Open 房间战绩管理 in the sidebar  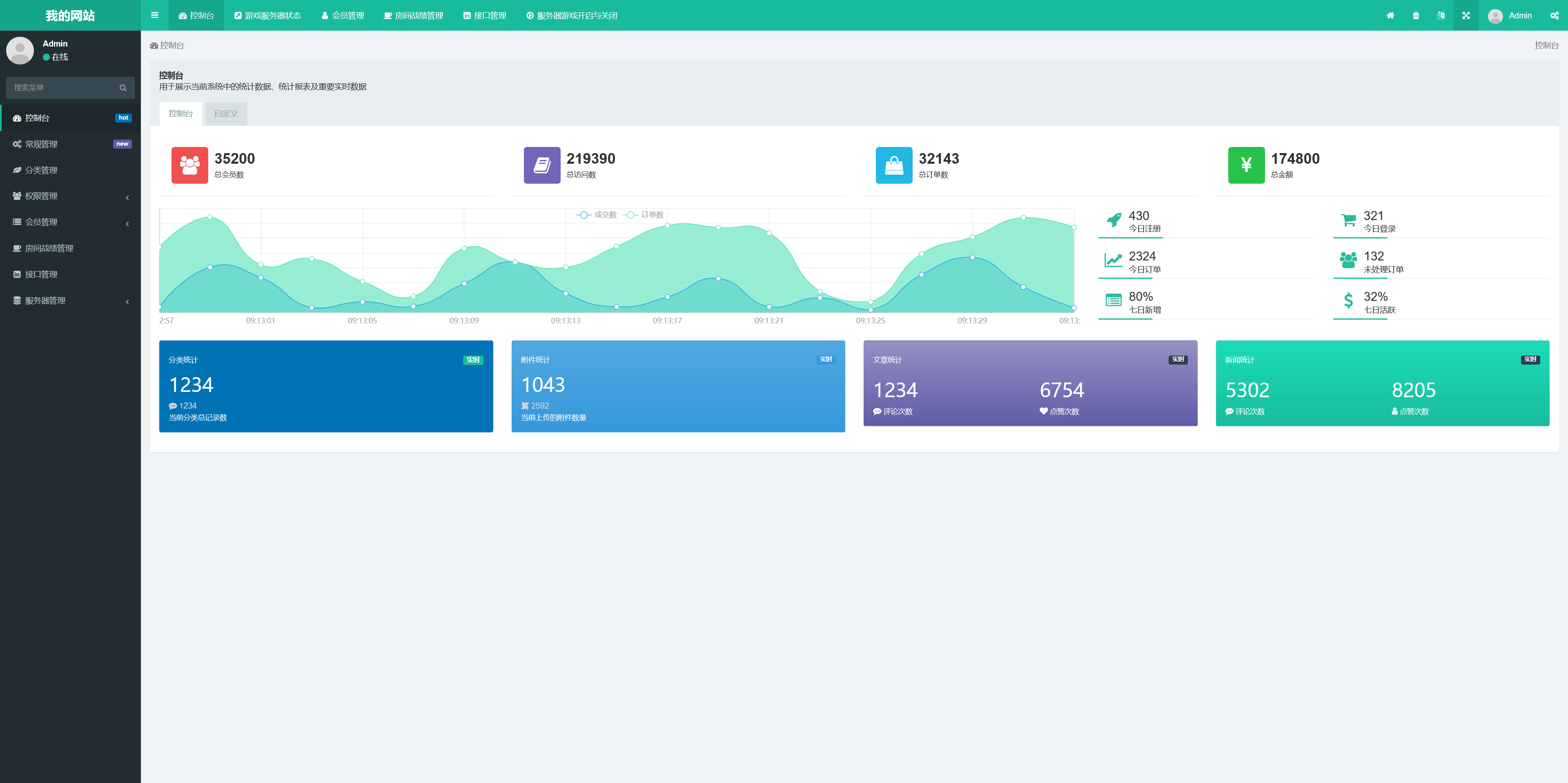pos(49,248)
